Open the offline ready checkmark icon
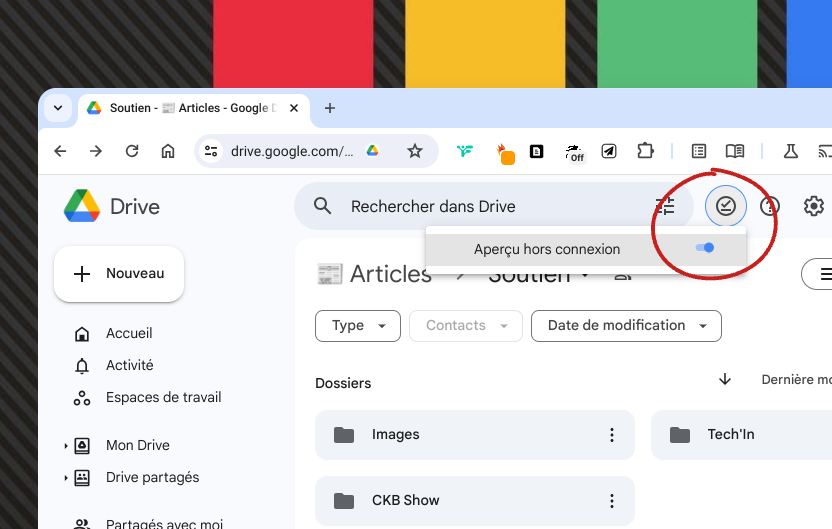 pos(725,206)
